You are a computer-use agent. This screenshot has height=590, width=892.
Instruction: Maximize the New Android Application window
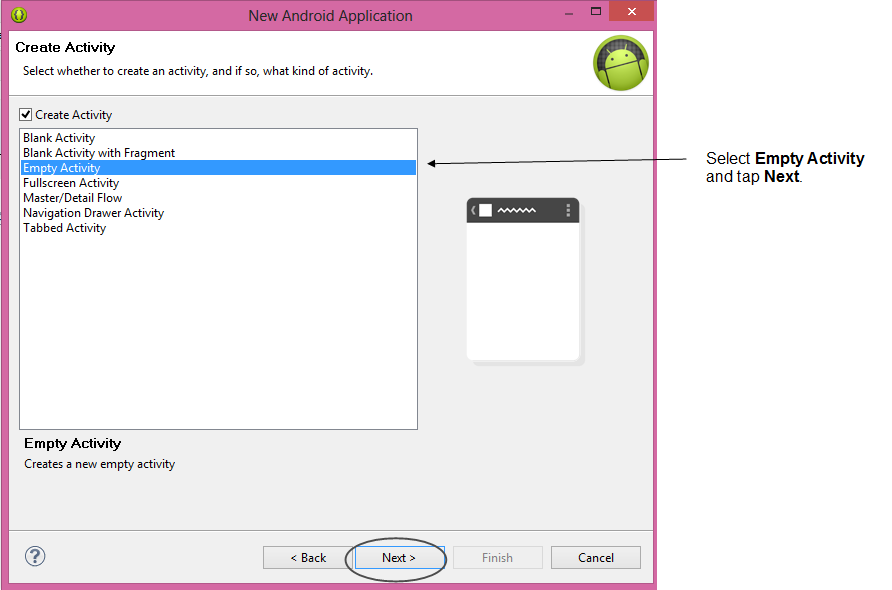tap(596, 11)
